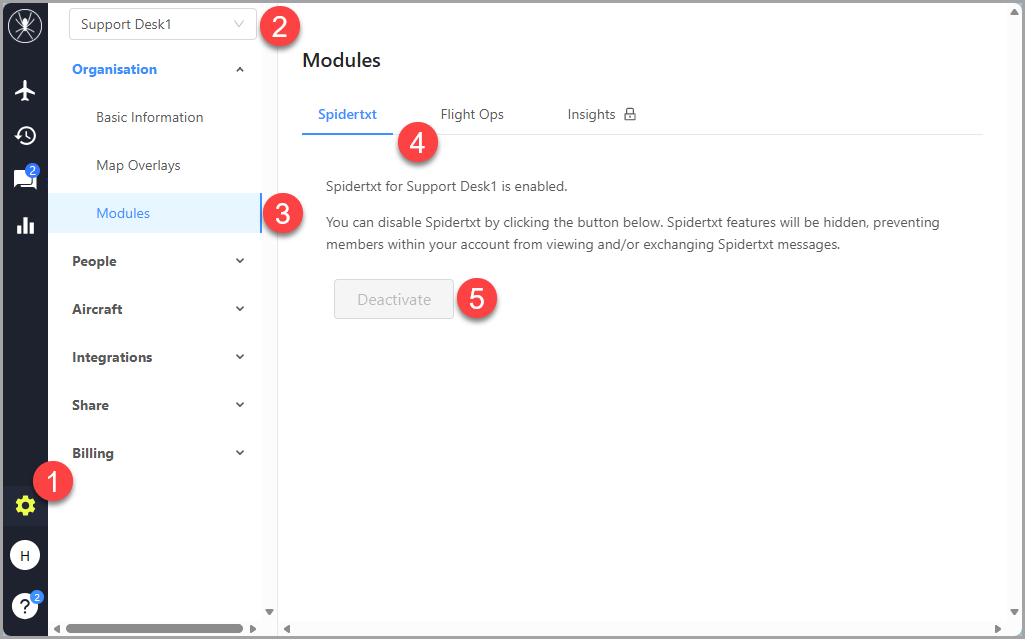Open the user profile H avatar
The image size is (1025, 639).
pos(25,555)
